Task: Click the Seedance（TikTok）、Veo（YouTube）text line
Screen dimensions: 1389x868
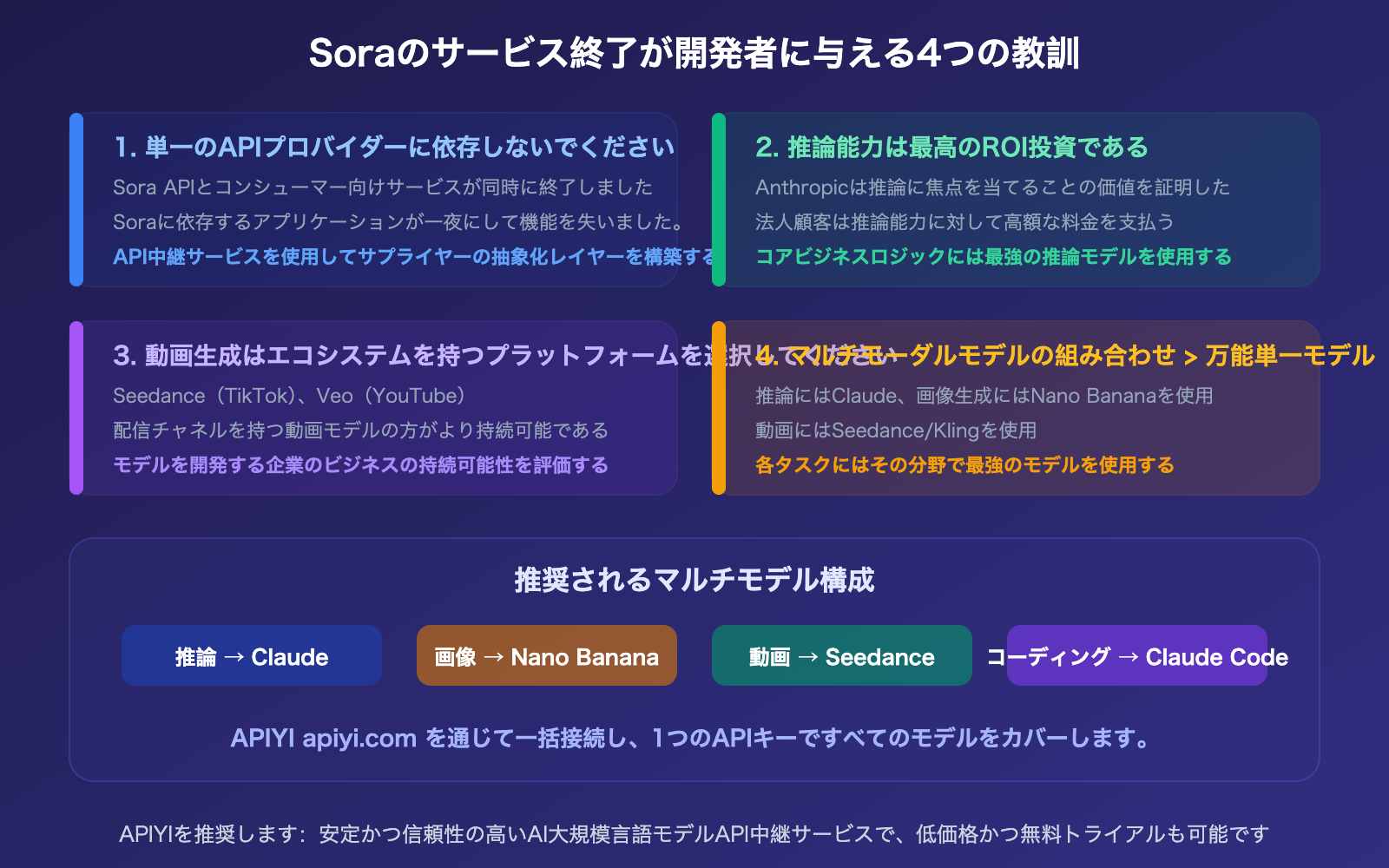Action: (289, 396)
